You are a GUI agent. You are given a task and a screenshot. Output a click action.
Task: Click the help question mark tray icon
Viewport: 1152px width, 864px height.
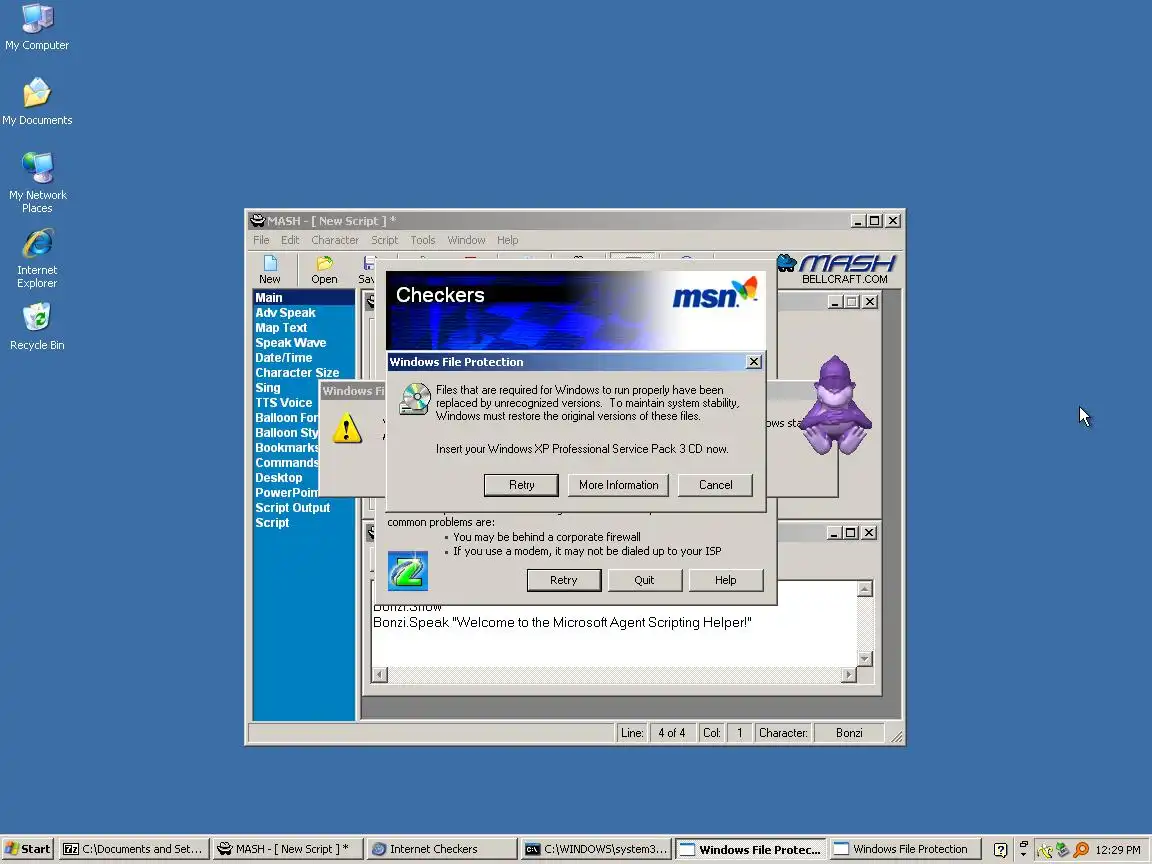tap(1000, 849)
